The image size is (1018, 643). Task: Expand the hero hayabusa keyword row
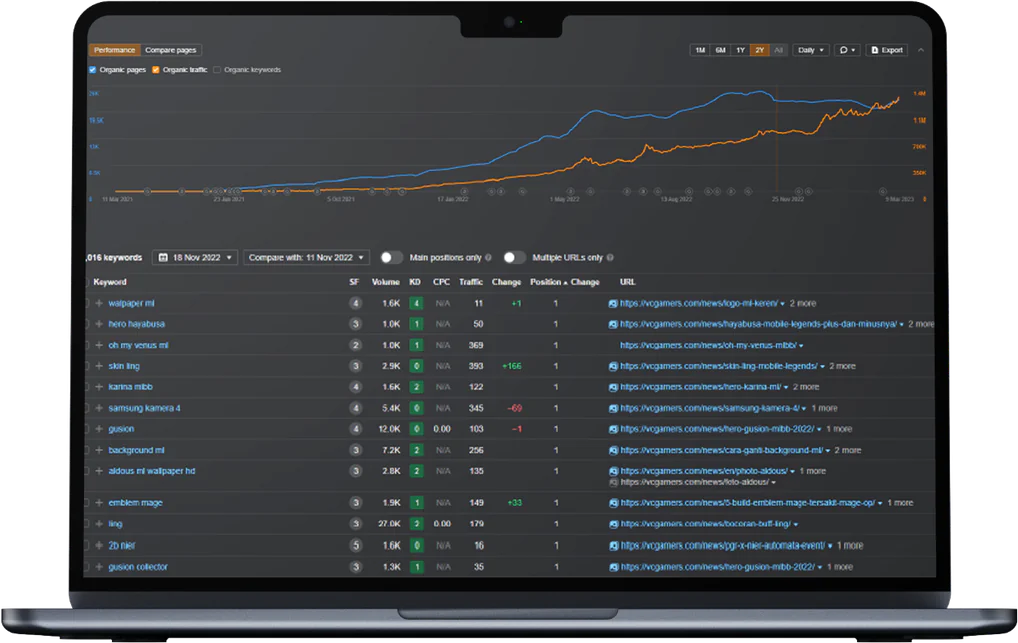pyautogui.click(x=99, y=324)
